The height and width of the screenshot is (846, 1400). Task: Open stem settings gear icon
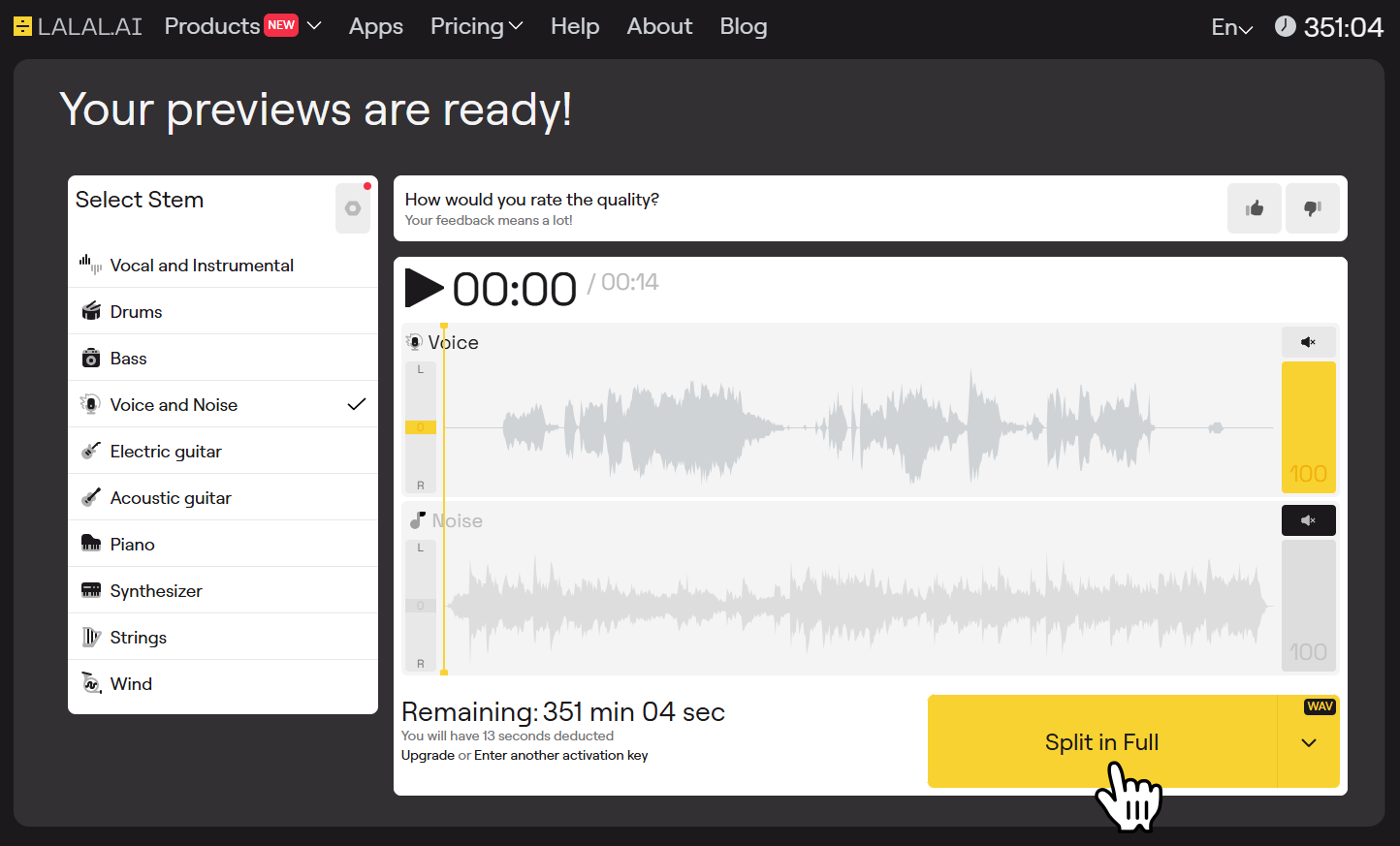353,208
